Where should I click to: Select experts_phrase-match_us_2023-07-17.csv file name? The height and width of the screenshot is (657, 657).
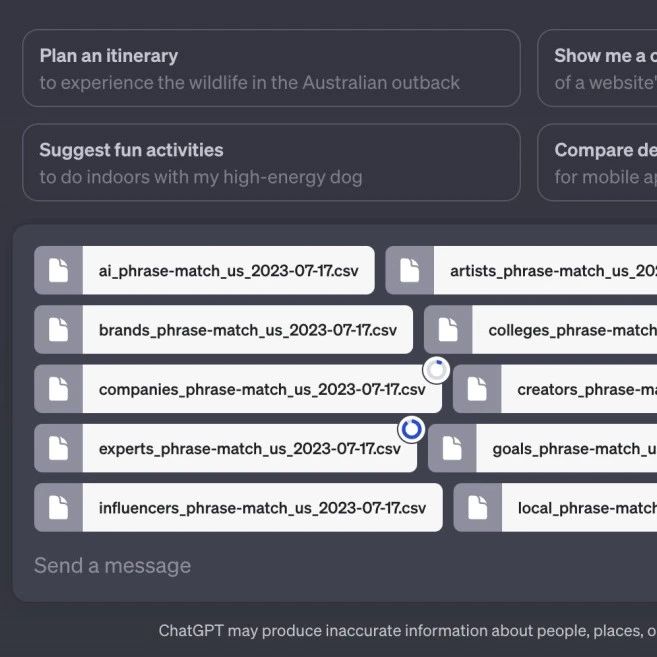tap(250, 449)
